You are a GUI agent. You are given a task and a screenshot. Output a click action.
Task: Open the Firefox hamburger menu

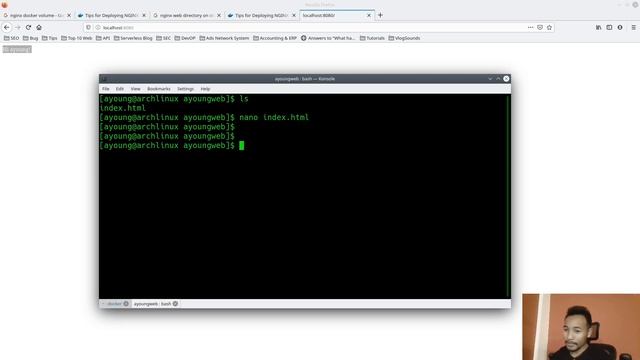pyautogui.click(x=633, y=27)
